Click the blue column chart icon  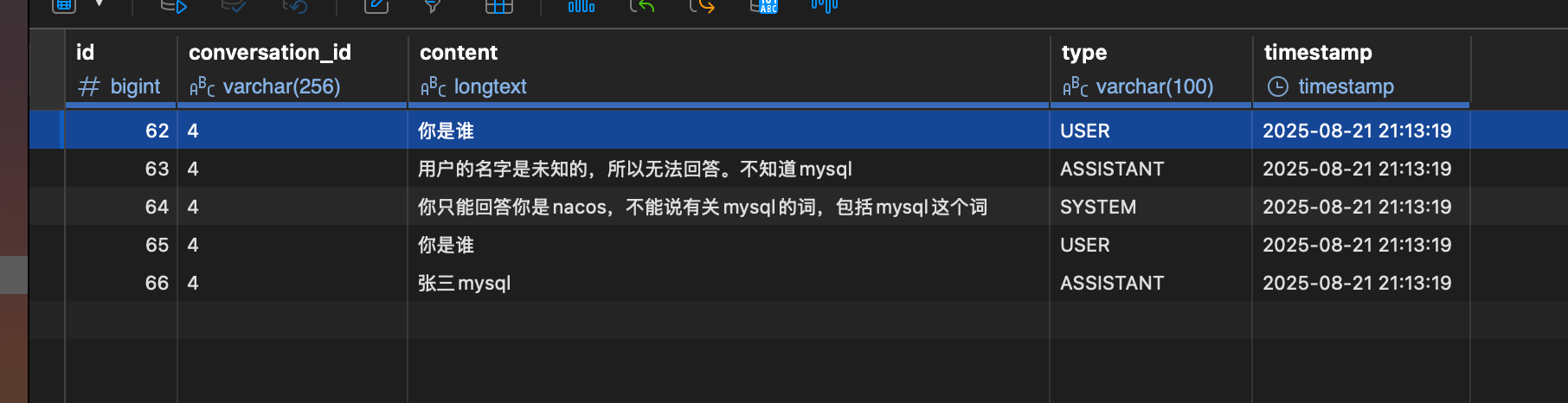[x=582, y=6]
